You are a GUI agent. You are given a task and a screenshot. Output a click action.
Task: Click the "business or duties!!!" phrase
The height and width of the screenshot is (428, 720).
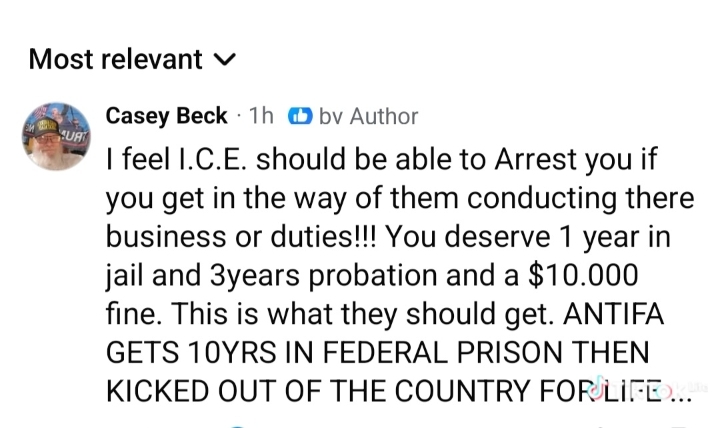point(239,236)
